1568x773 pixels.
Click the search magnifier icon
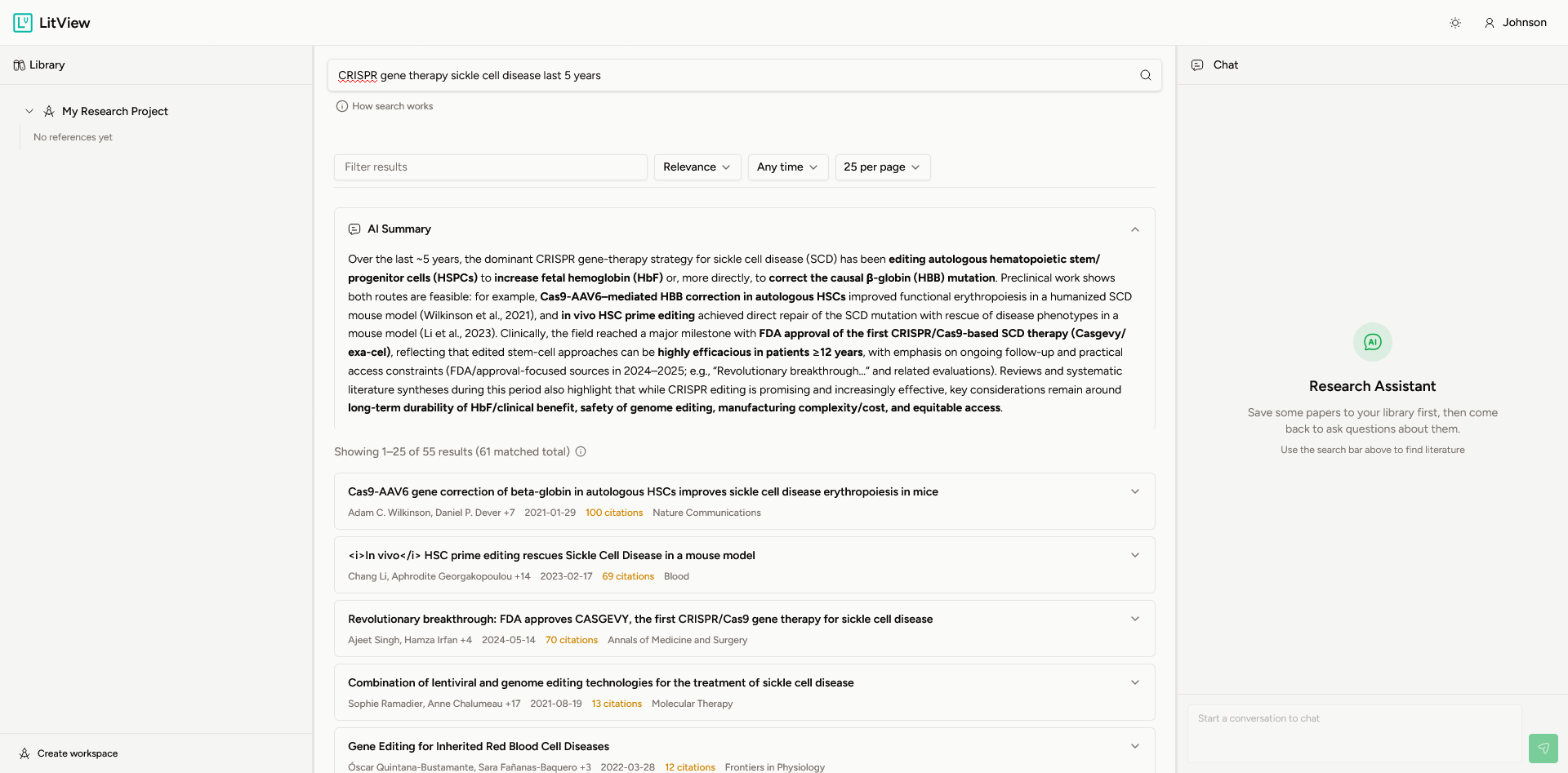1145,74
